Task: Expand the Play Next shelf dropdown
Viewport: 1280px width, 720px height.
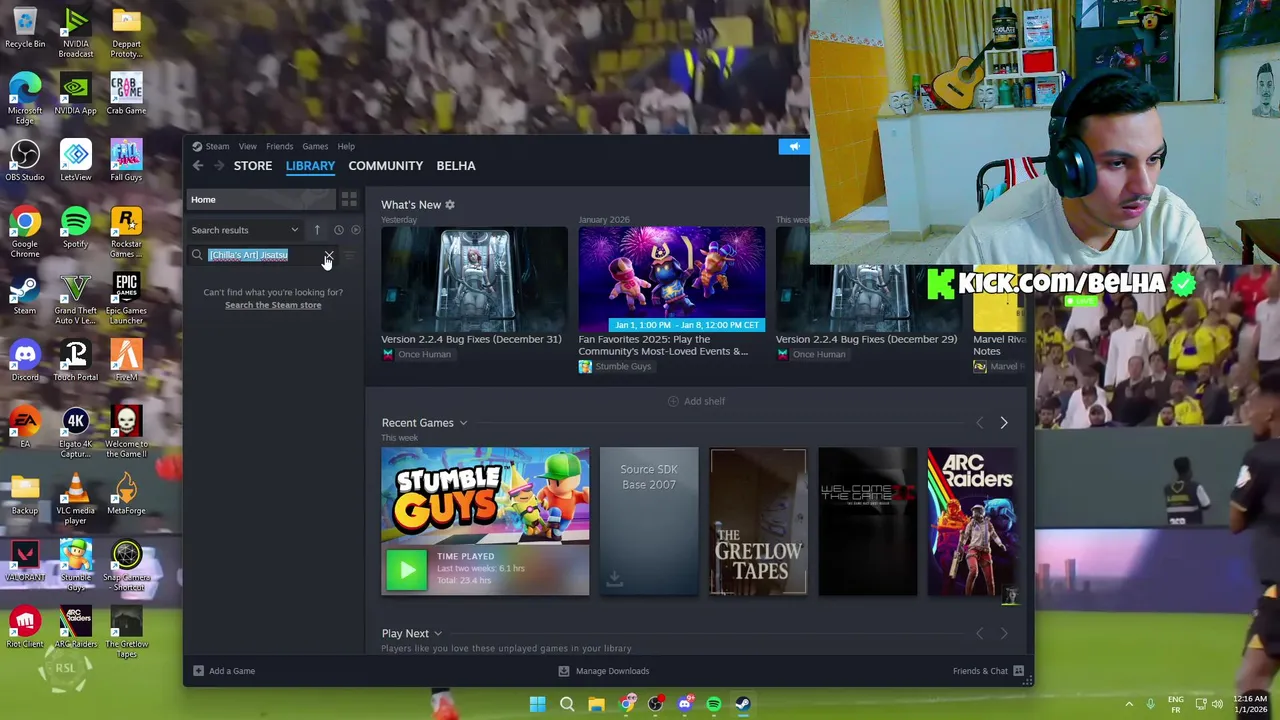Action: (437, 634)
